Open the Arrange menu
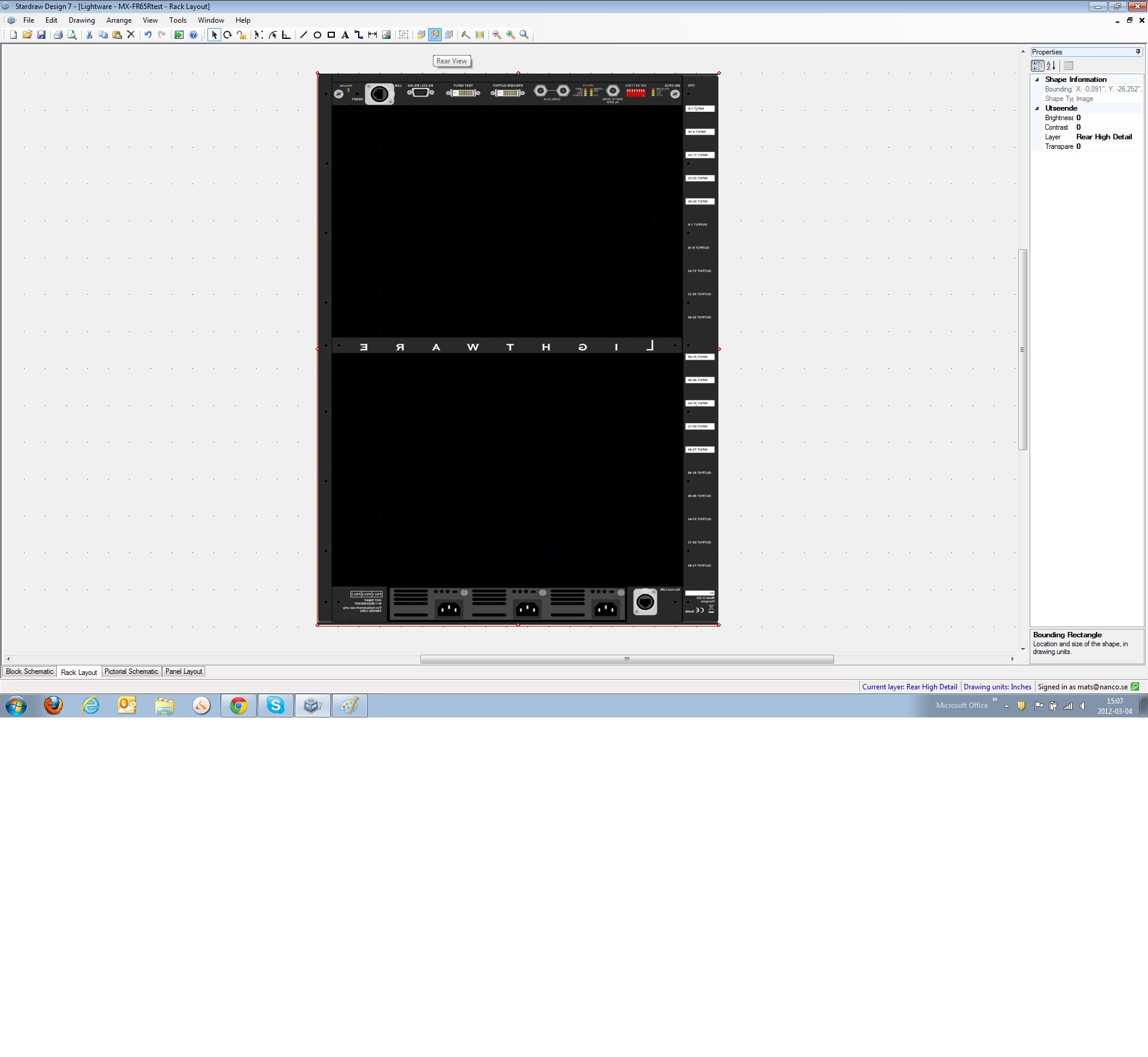Screen dimensions: 1148x1057 tap(119, 20)
